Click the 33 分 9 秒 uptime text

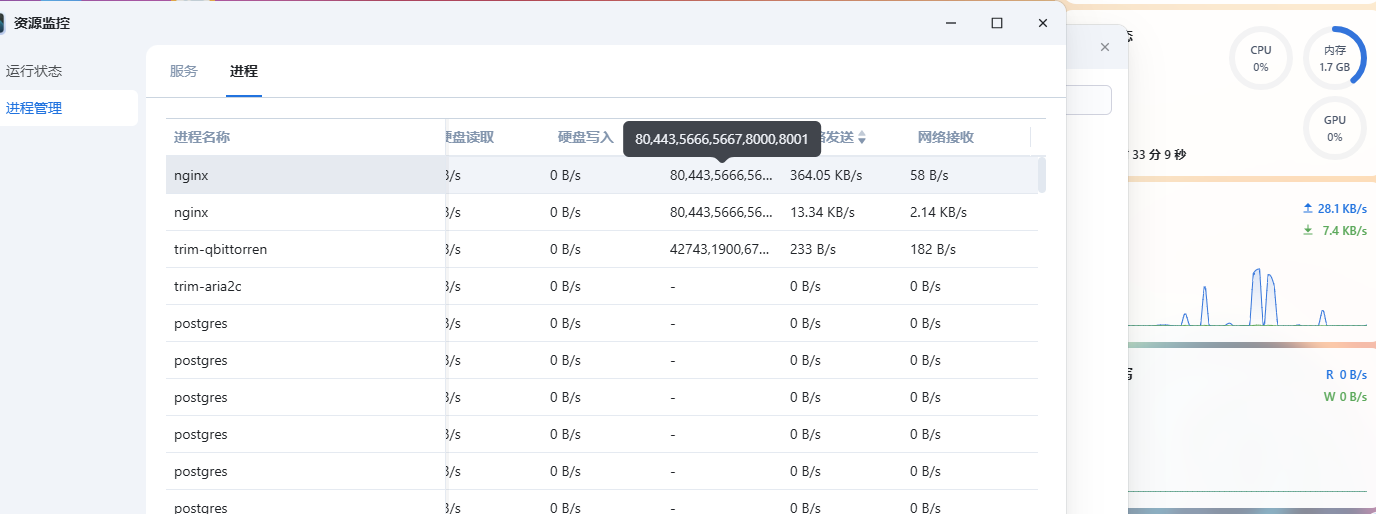coord(1159,155)
